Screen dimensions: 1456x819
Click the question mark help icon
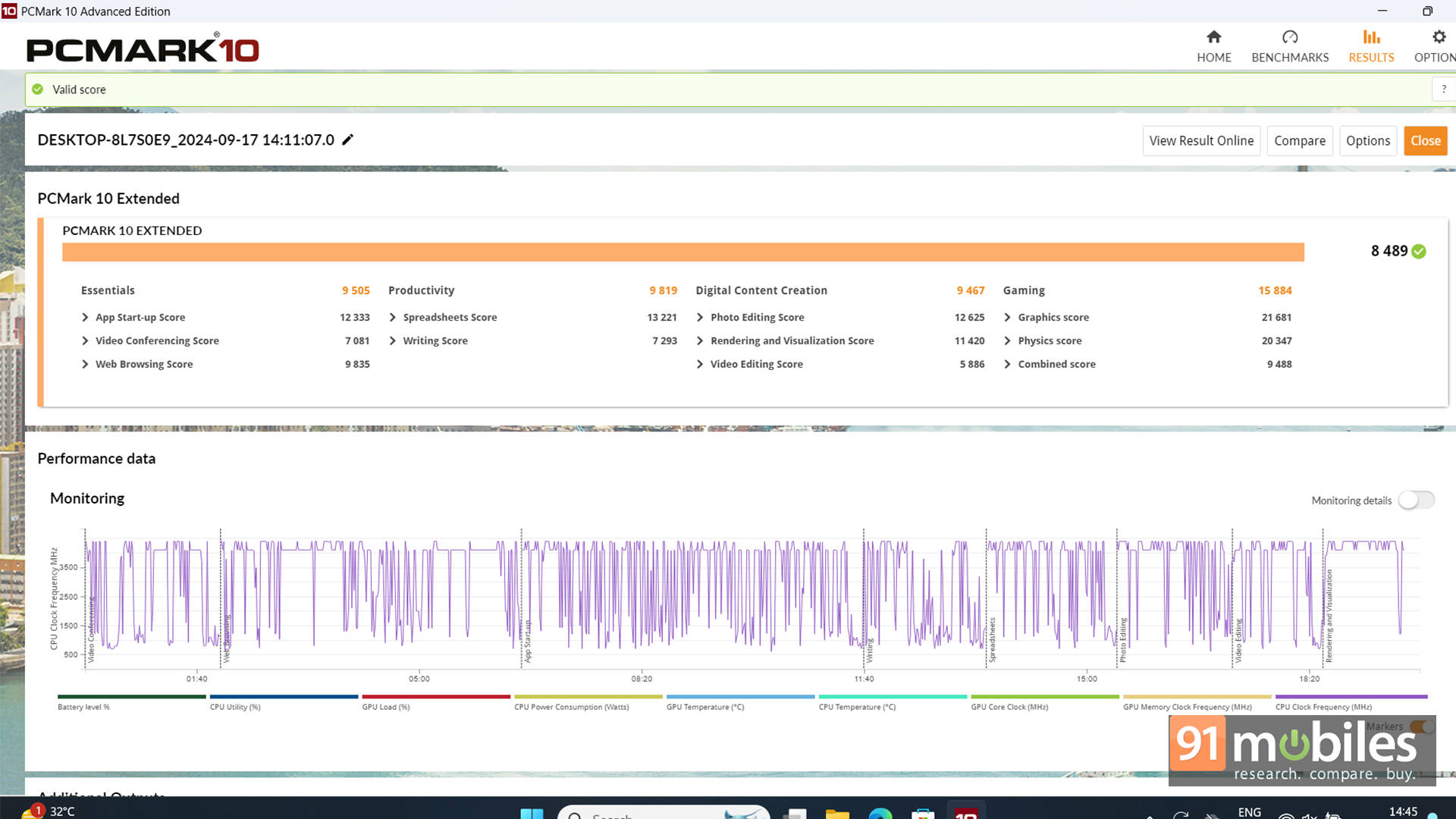pos(1443,89)
